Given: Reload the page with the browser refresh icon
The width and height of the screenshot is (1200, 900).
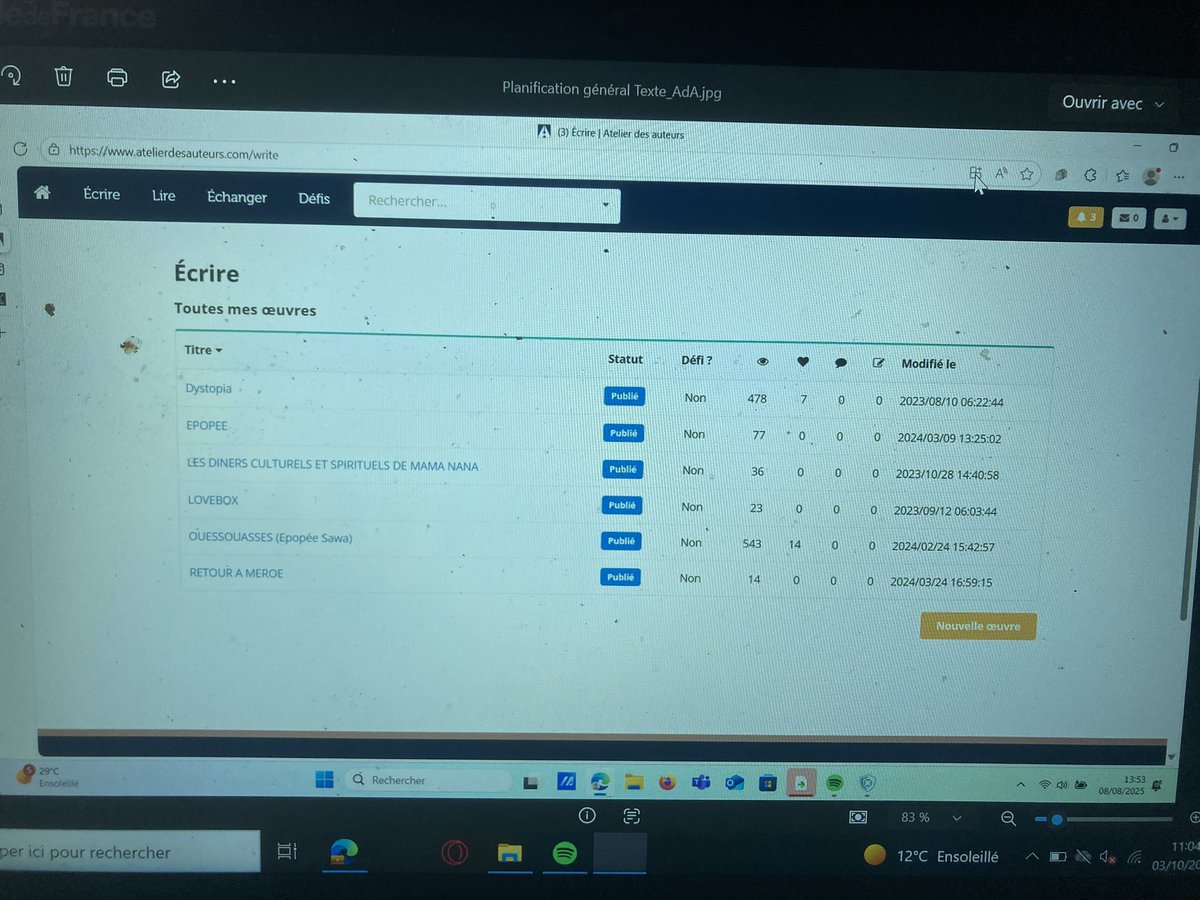Looking at the screenshot, I should pyautogui.click(x=20, y=148).
